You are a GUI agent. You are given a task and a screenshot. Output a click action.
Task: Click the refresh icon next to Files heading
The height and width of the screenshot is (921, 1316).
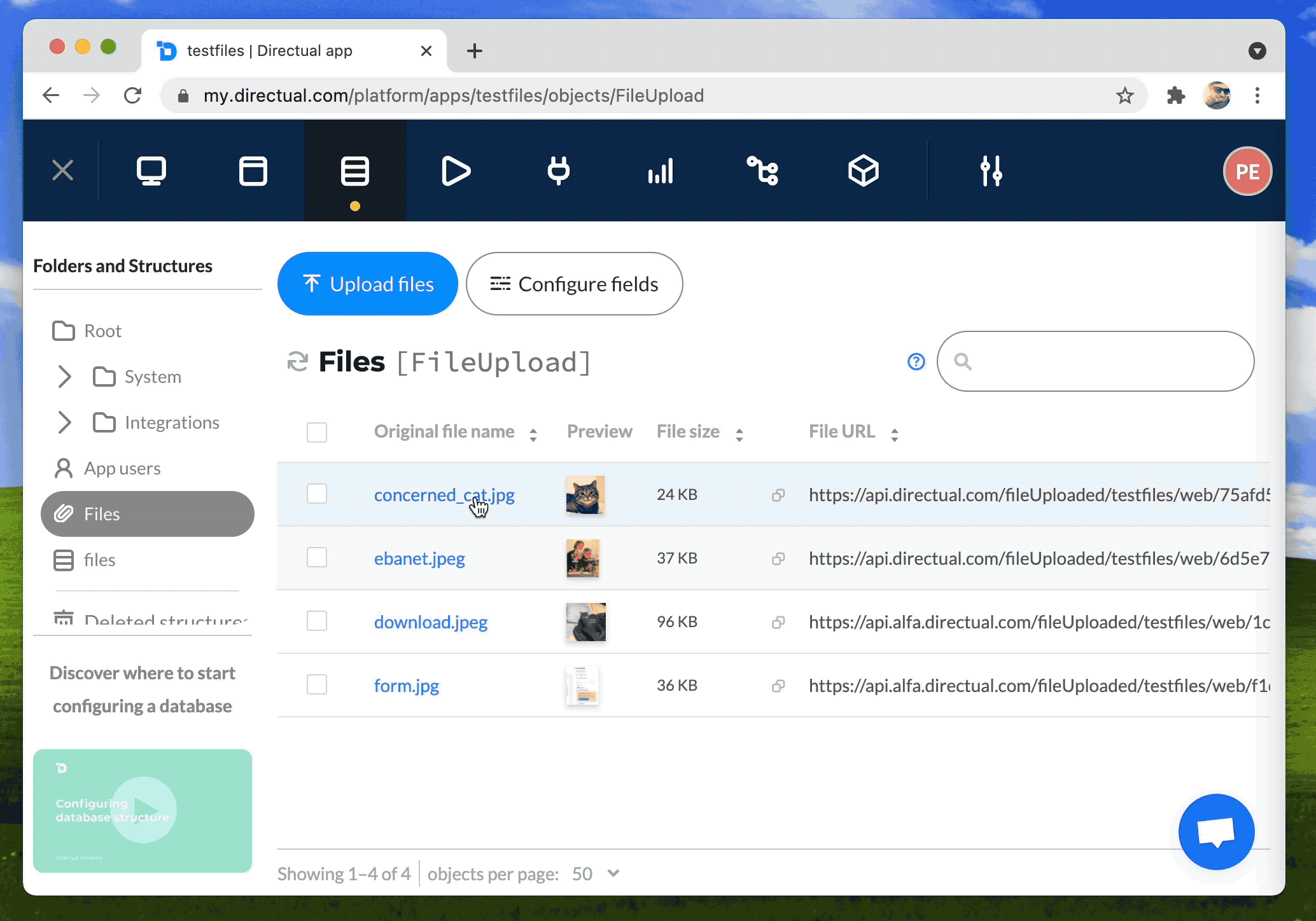297,362
